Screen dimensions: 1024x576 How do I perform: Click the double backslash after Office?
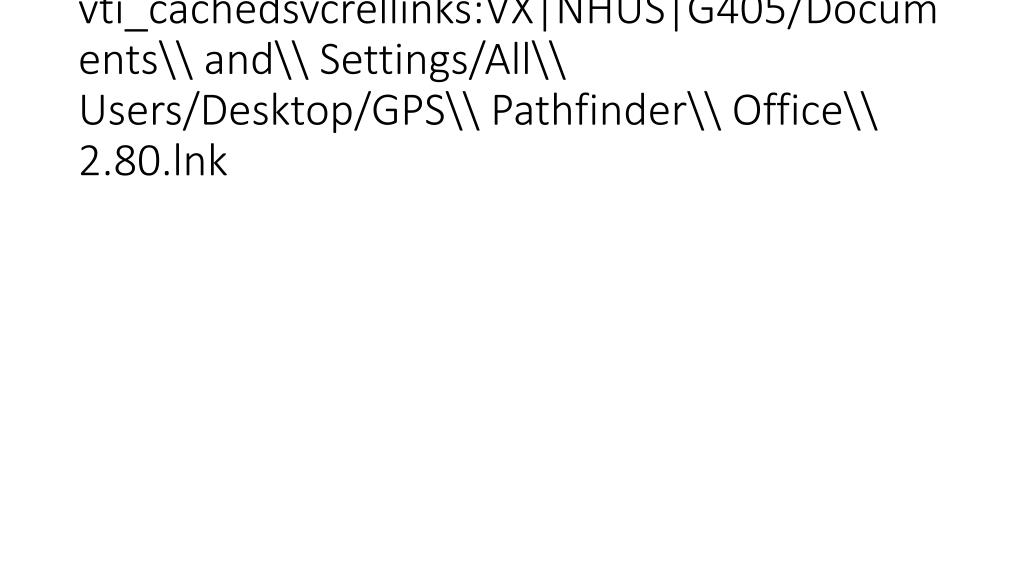pyautogui.click(x=861, y=111)
